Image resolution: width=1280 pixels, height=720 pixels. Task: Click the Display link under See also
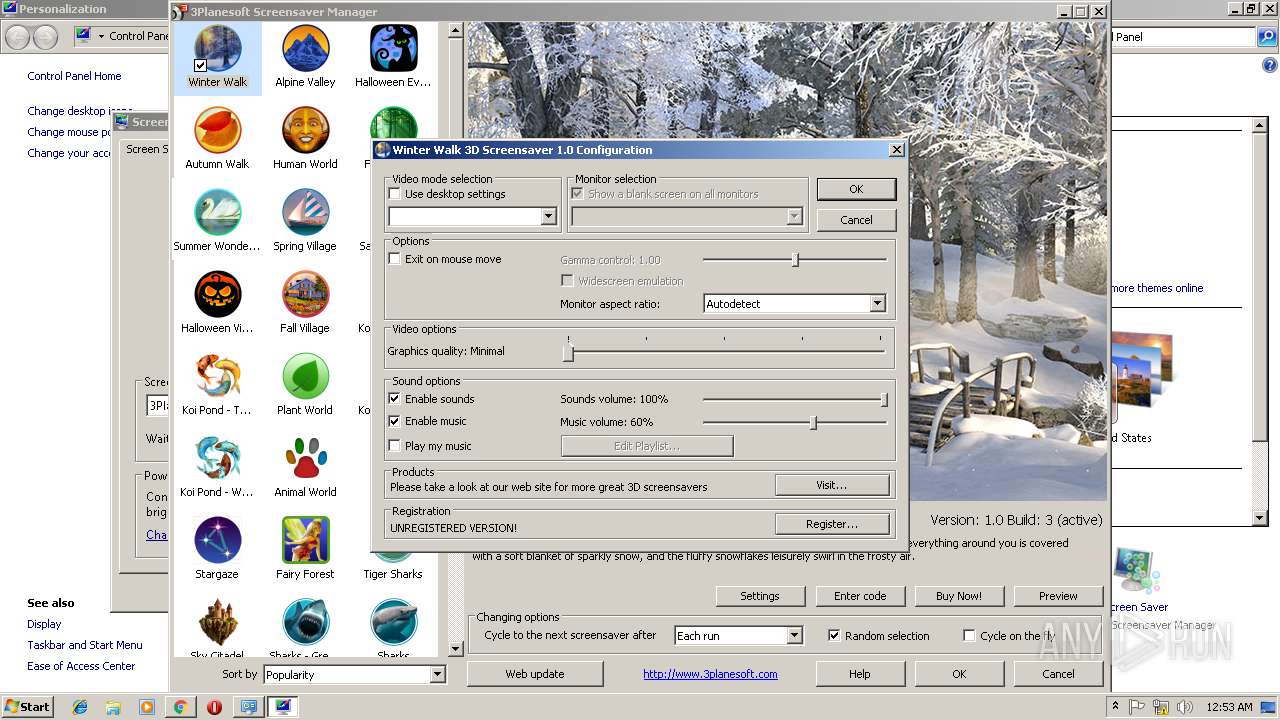coord(44,624)
